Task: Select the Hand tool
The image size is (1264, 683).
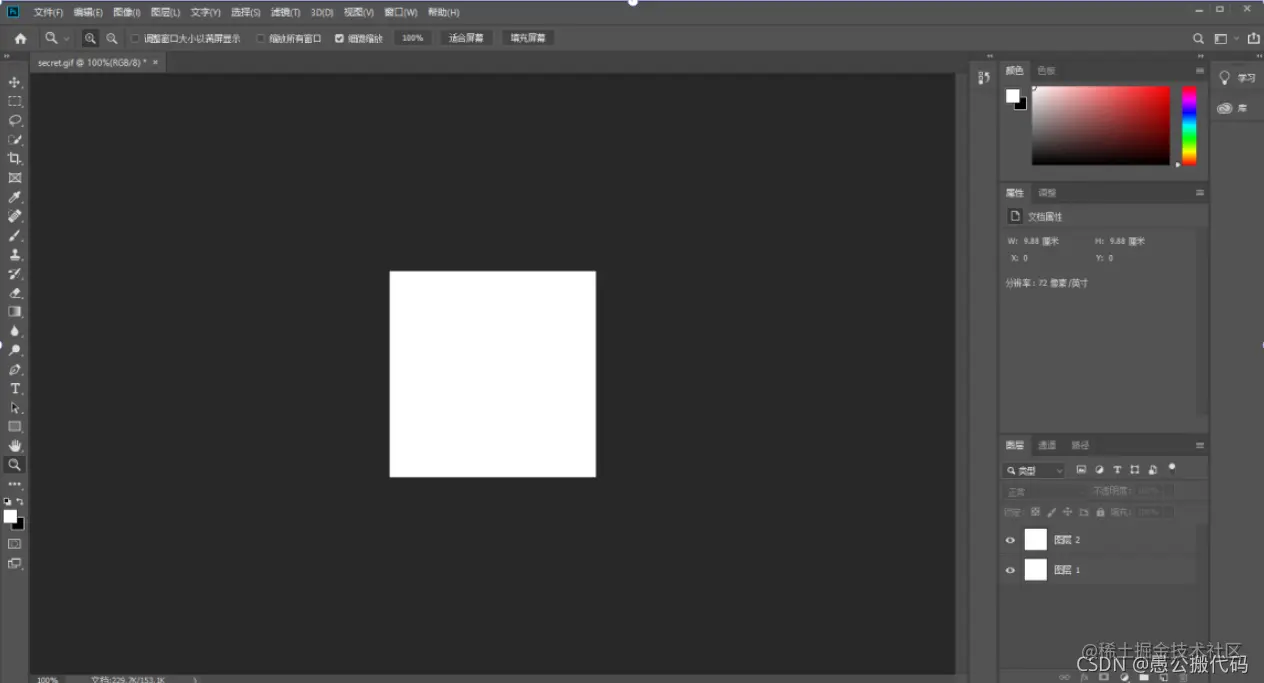Action: coord(14,446)
